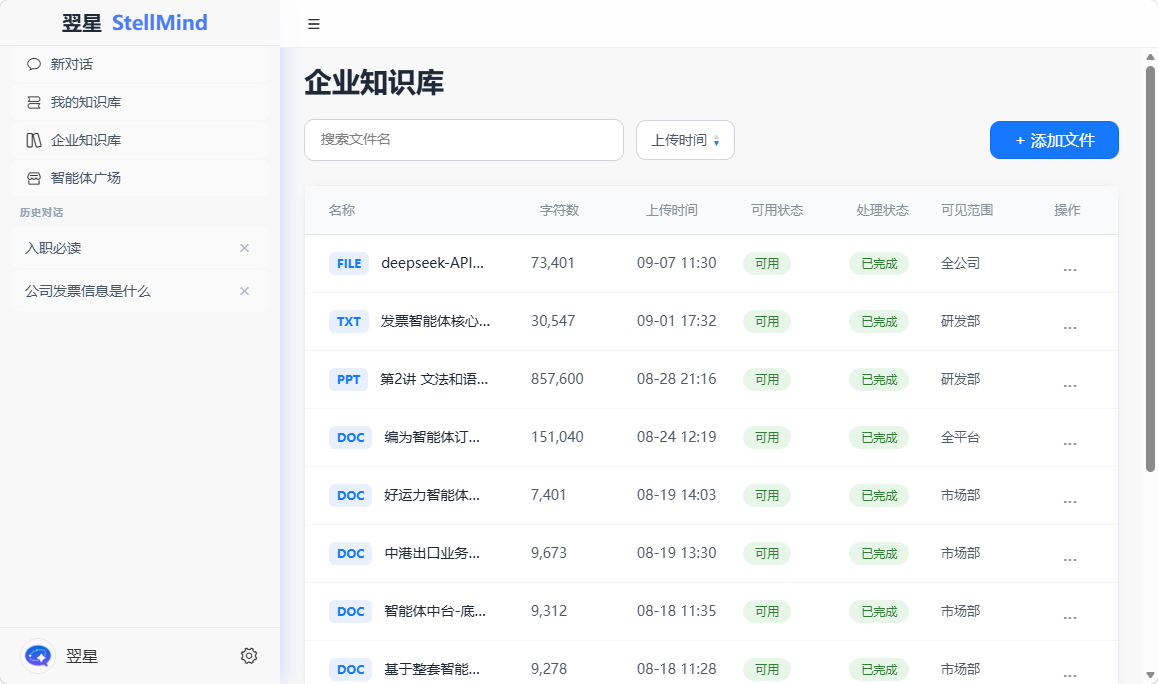Click upload time 08-19 14:03

click(676, 495)
